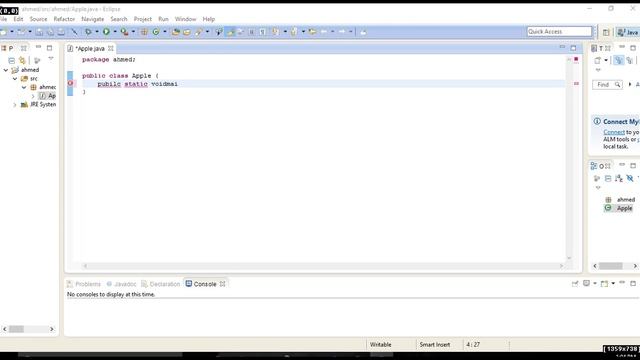Open the Project menu
Screen dimensions: 640x360
[x=143, y=19]
